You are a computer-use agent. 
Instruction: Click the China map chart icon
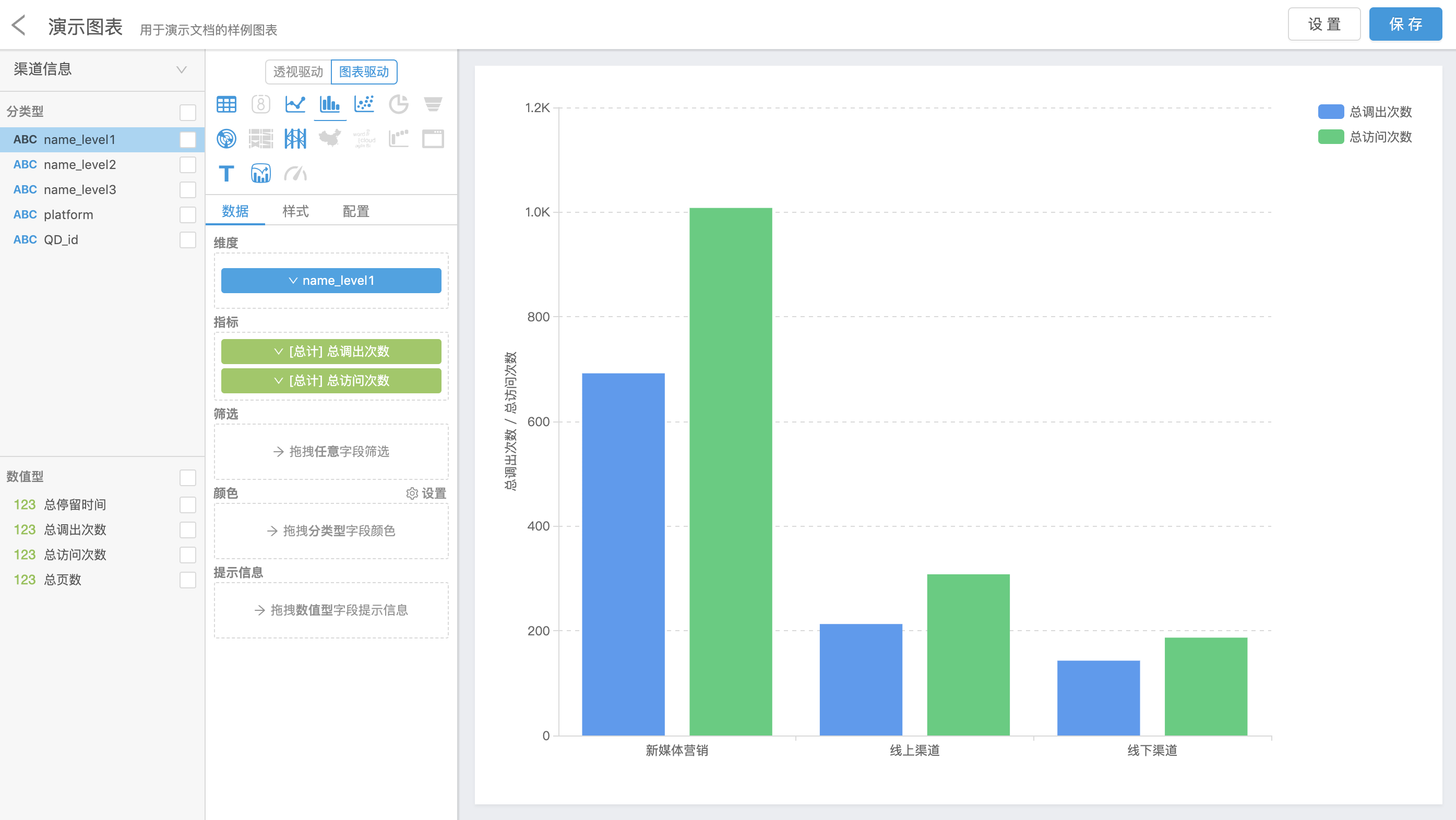pos(329,138)
